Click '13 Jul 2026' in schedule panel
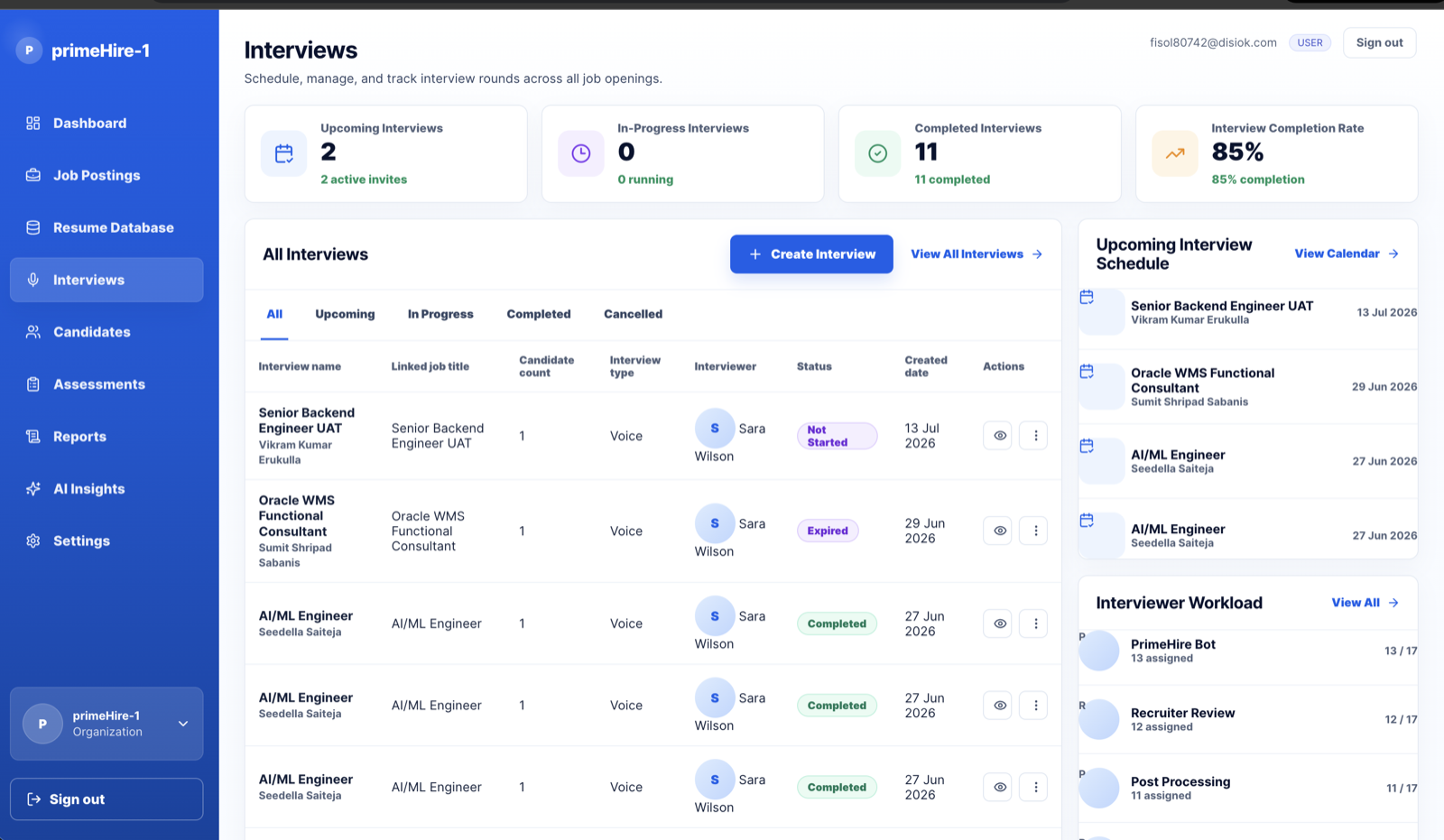 click(x=1386, y=312)
